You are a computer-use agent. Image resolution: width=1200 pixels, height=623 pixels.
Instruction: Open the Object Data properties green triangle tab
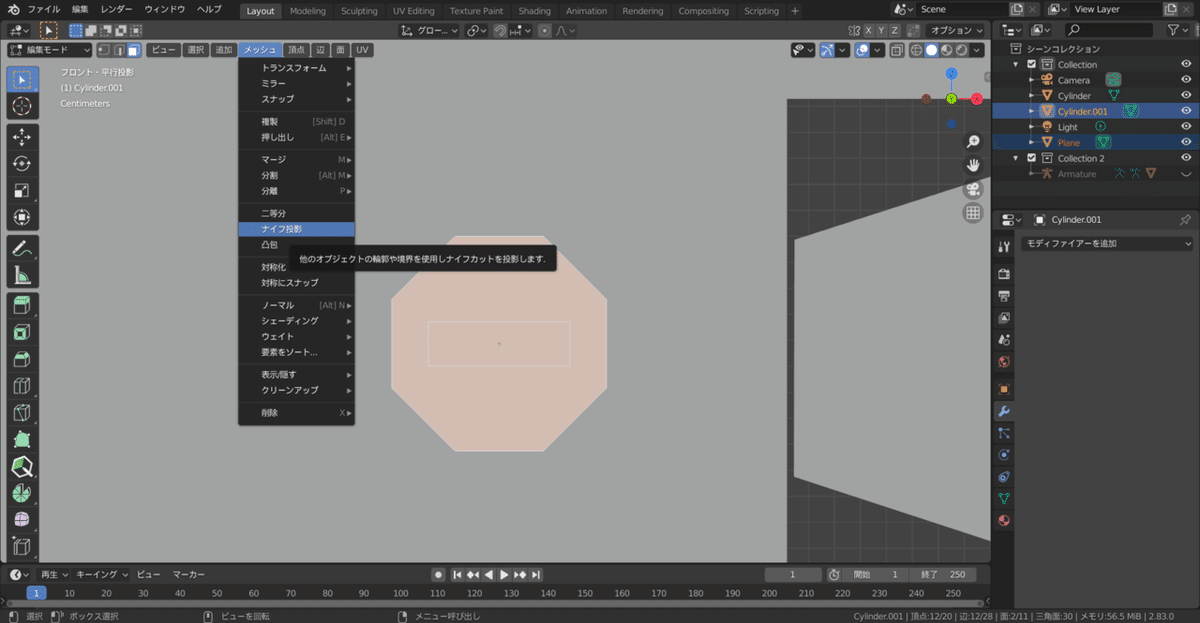[1004, 498]
